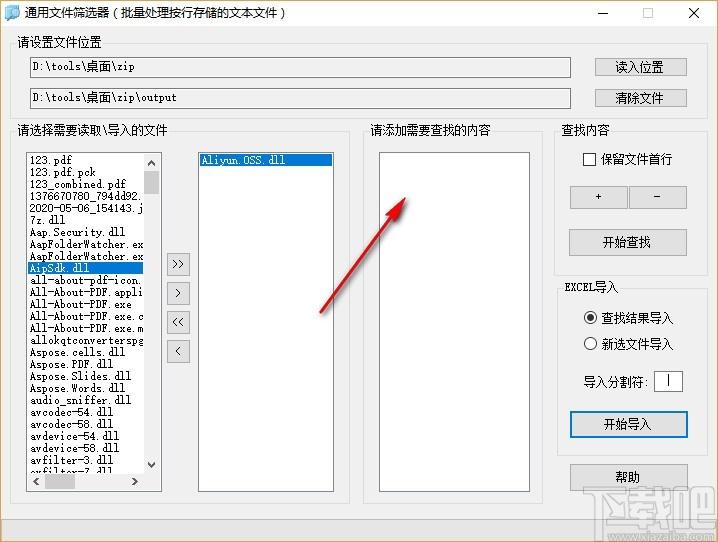Click the search content list box
Viewport: 718px width, 542px height.
pyautogui.click(x=454, y=322)
